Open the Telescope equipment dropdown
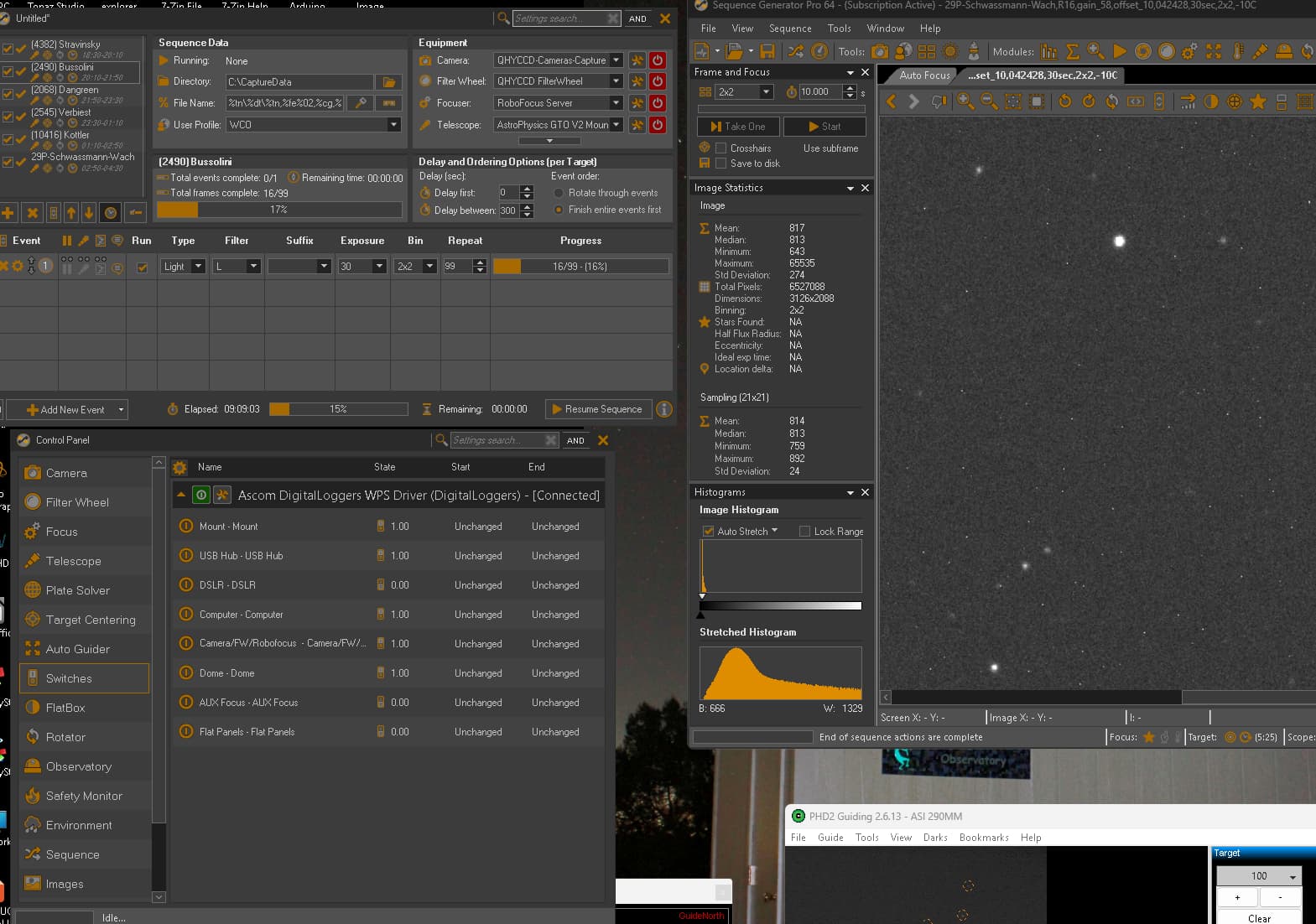The image size is (1316, 924). 616,125
